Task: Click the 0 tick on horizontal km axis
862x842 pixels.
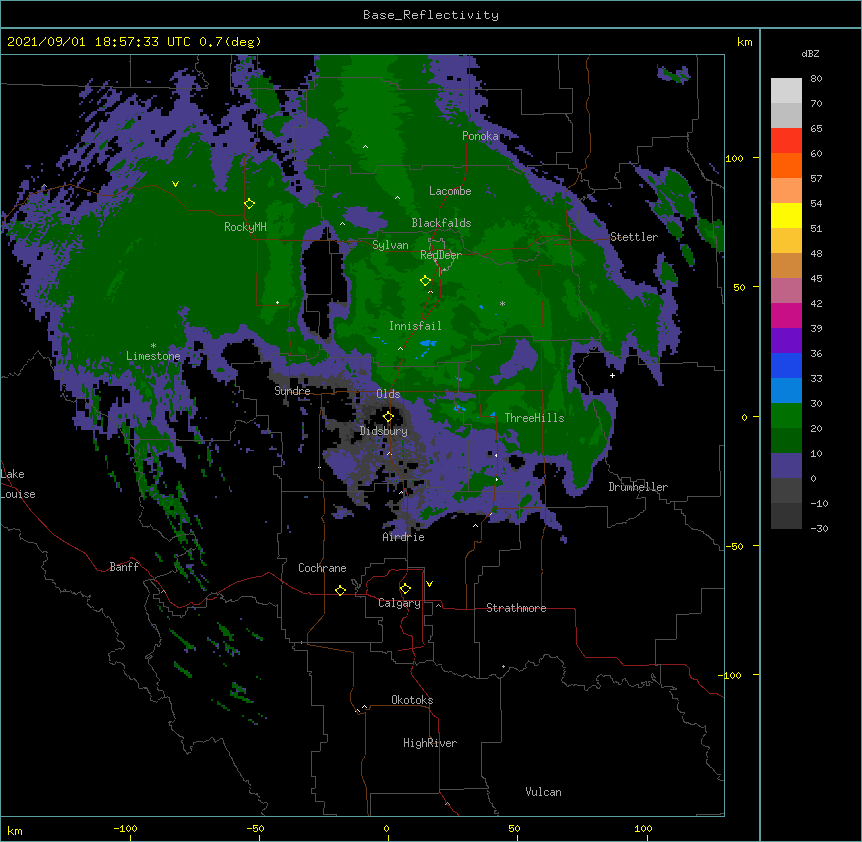Action: (x=386, y=829)
